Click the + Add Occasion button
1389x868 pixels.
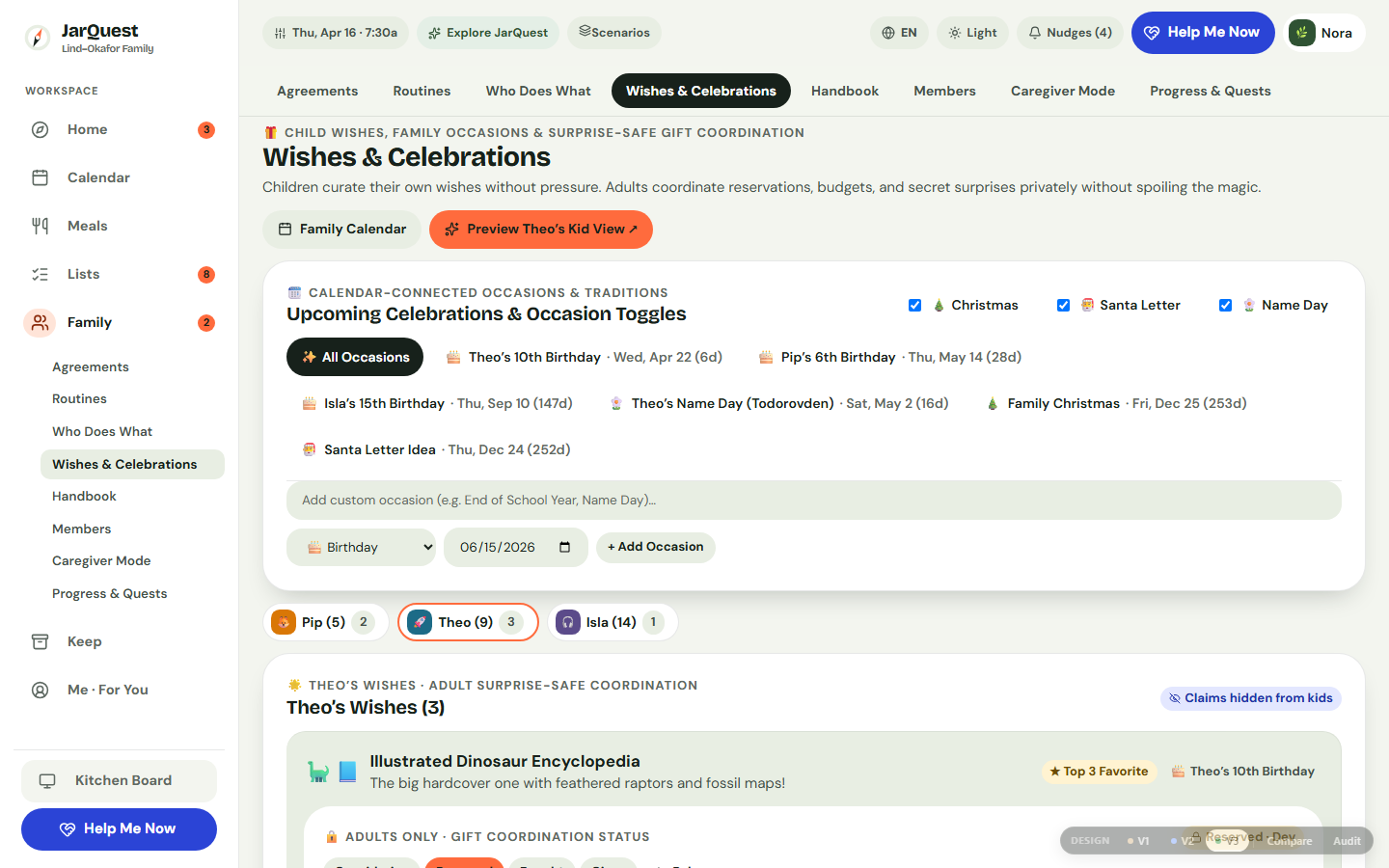pyautogui.click(x=656, y=547)
